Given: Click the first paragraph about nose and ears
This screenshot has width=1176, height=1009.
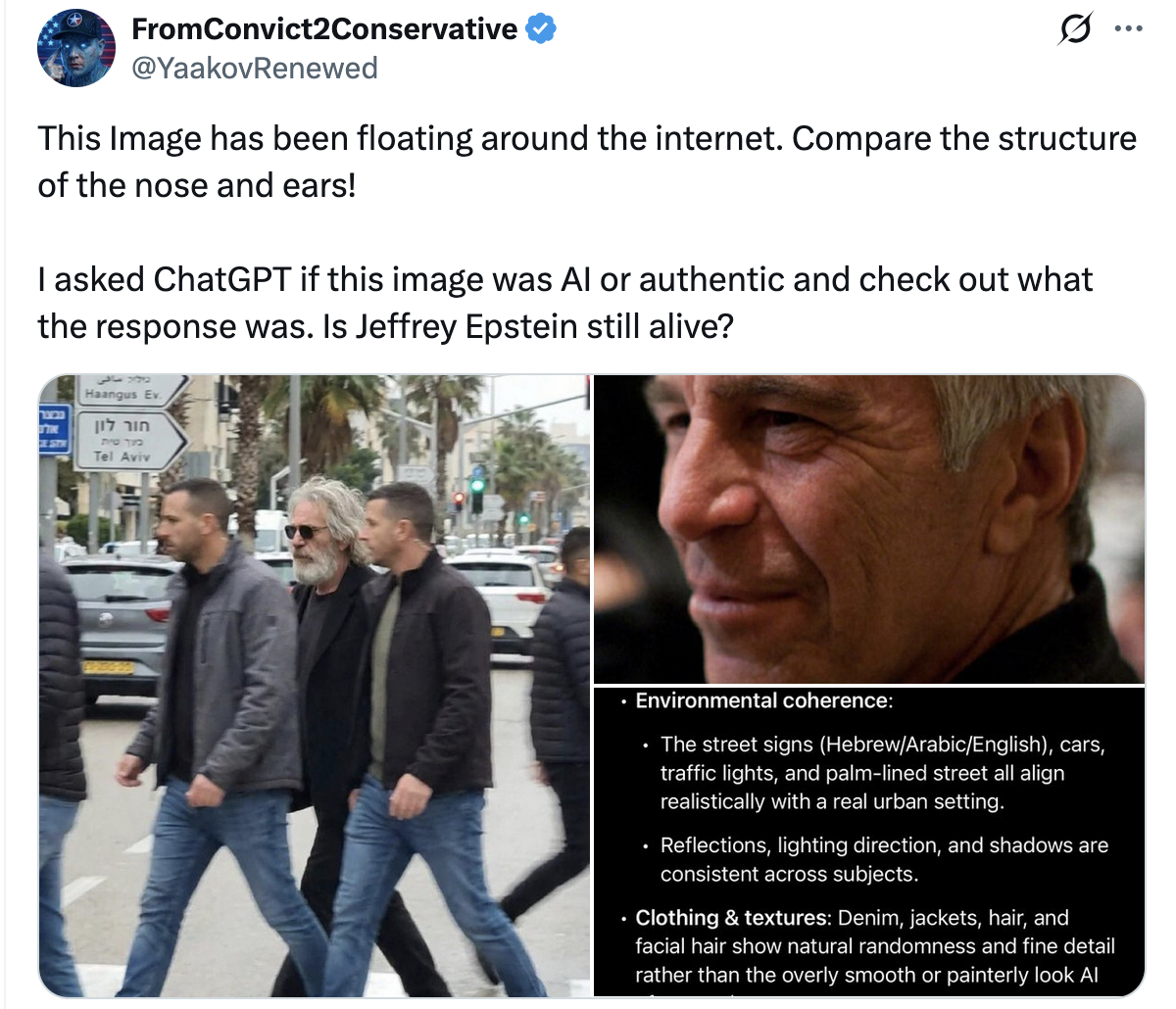Looking at the screenshot, I should click(x=587, y=162).
